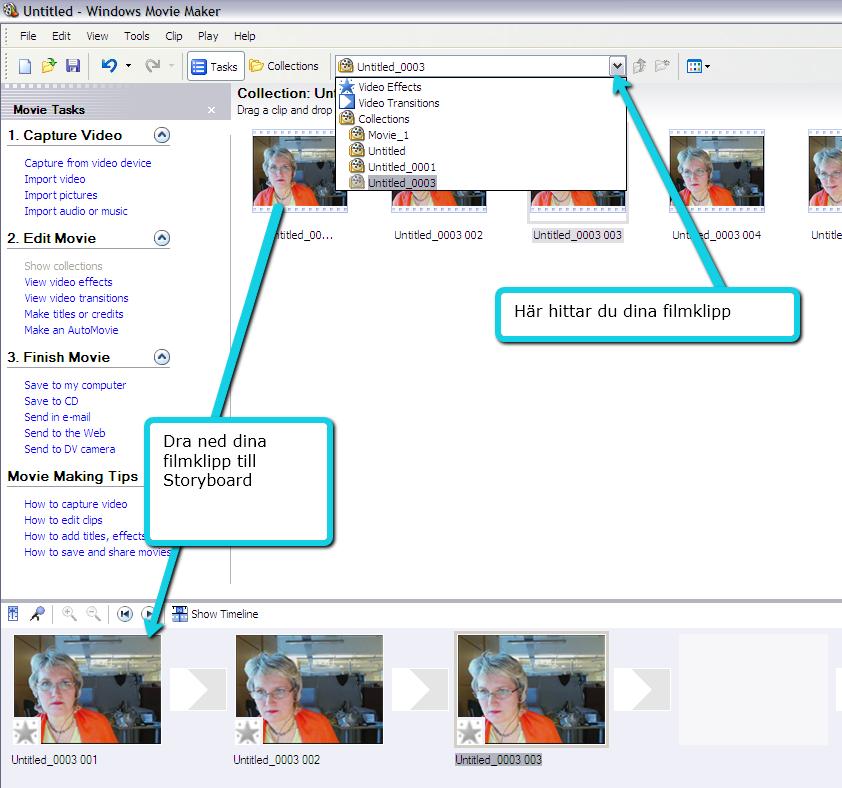Open the Edit menu
The image size is (842, 788).
tap(61, 36)
